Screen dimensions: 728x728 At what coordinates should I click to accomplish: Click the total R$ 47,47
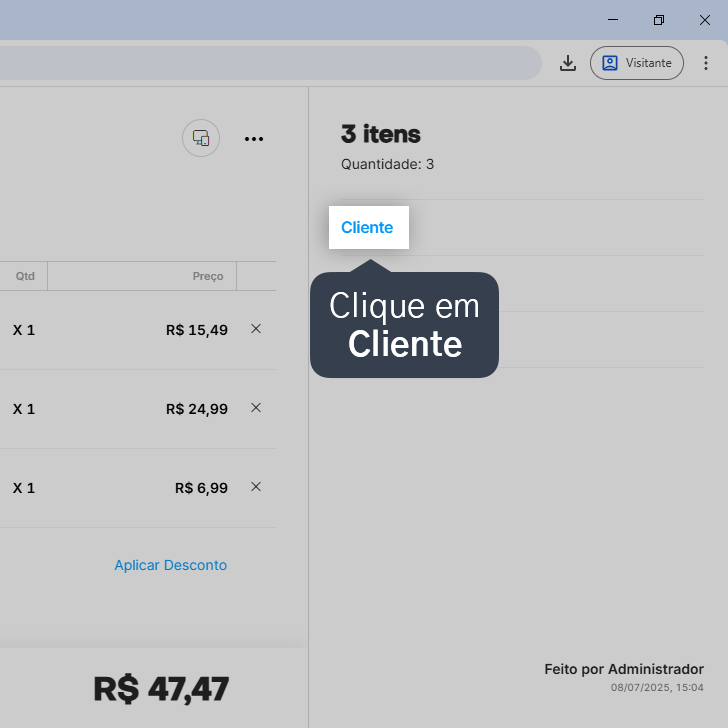tap(161, 689)
